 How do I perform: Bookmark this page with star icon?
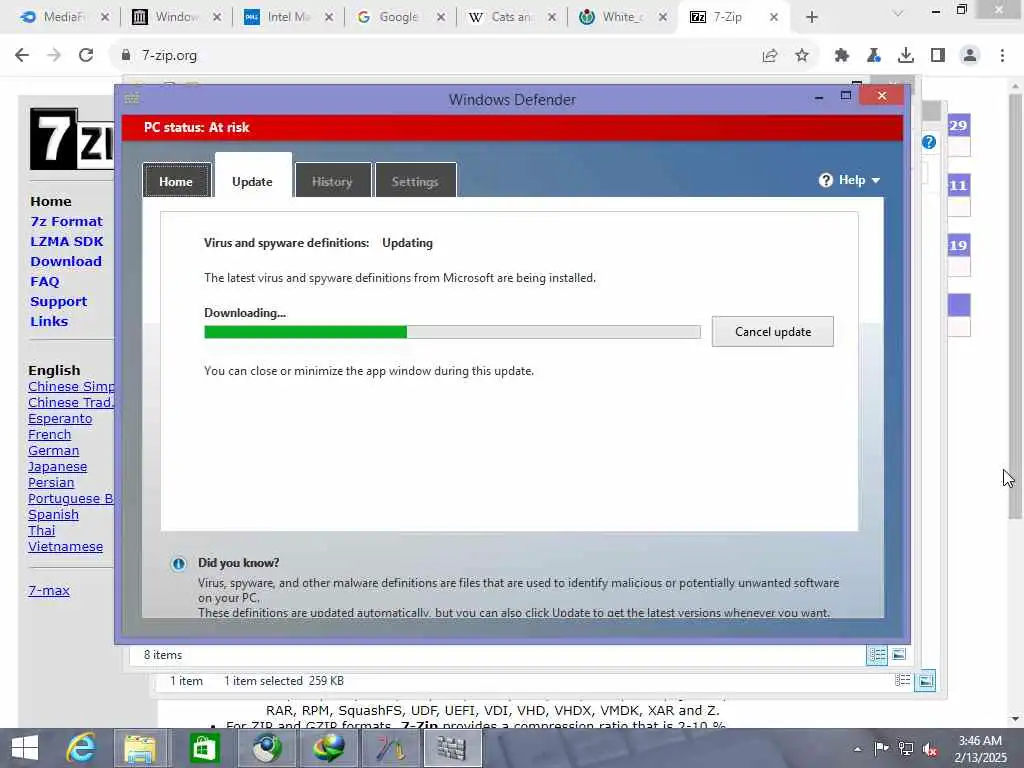coord(802,56)
